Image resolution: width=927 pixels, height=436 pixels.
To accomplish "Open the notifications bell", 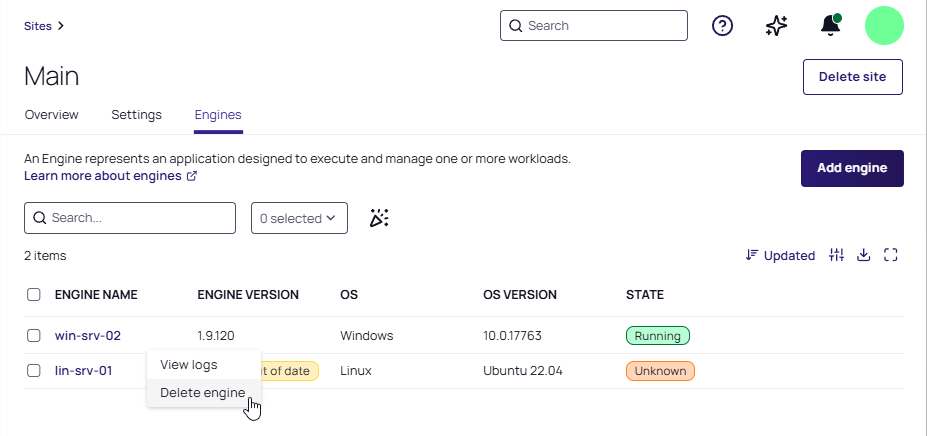I will pos(830,26).
